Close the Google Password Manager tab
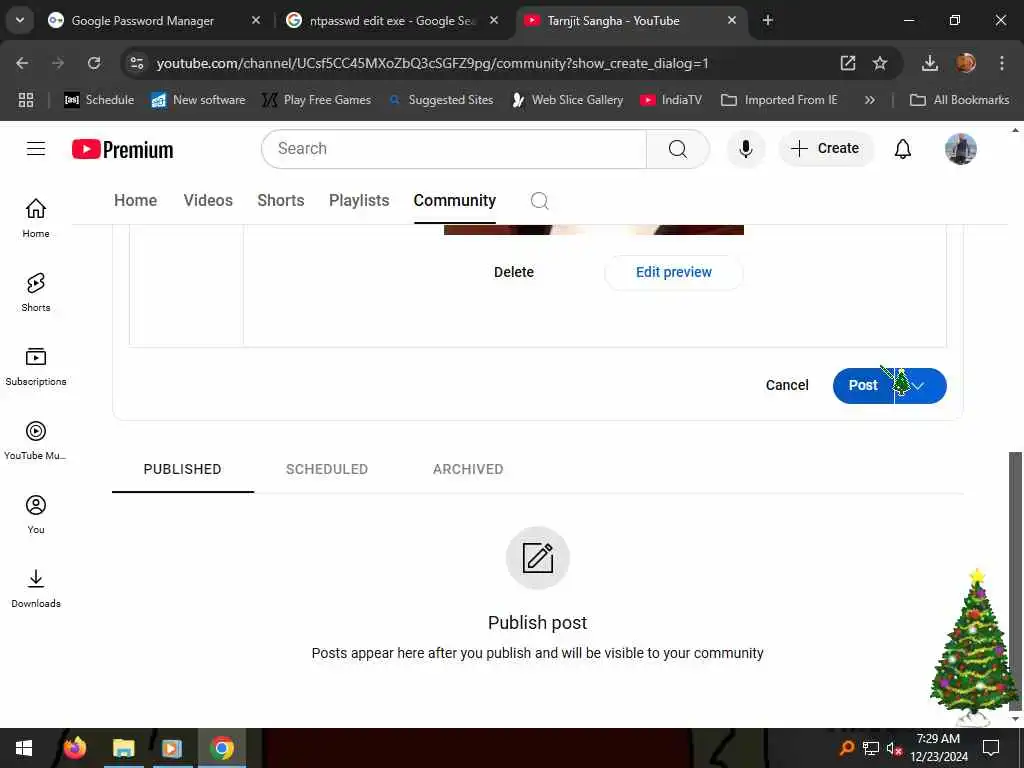The height and width of the screenshot is (768, 1024). [x=256, y=21]
